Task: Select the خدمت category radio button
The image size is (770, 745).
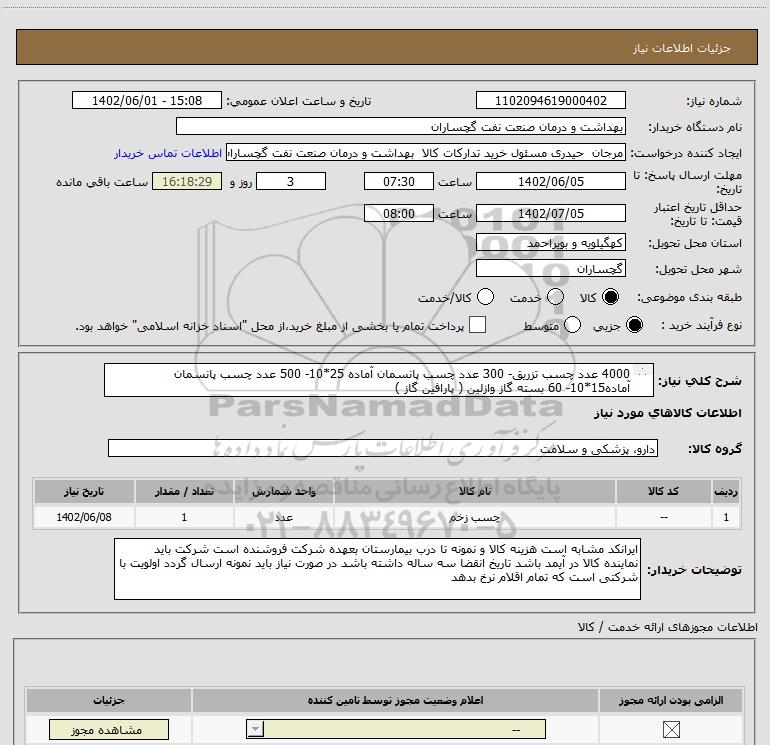Action: tap(555, 297)
